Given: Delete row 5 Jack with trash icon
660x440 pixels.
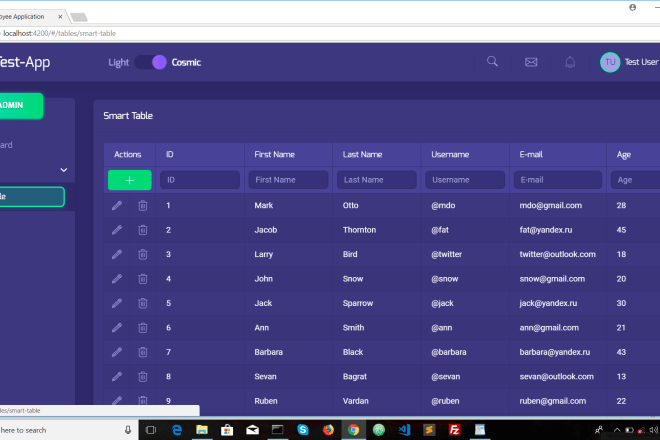Looking at the screenshot, I should tap(143, 303).
